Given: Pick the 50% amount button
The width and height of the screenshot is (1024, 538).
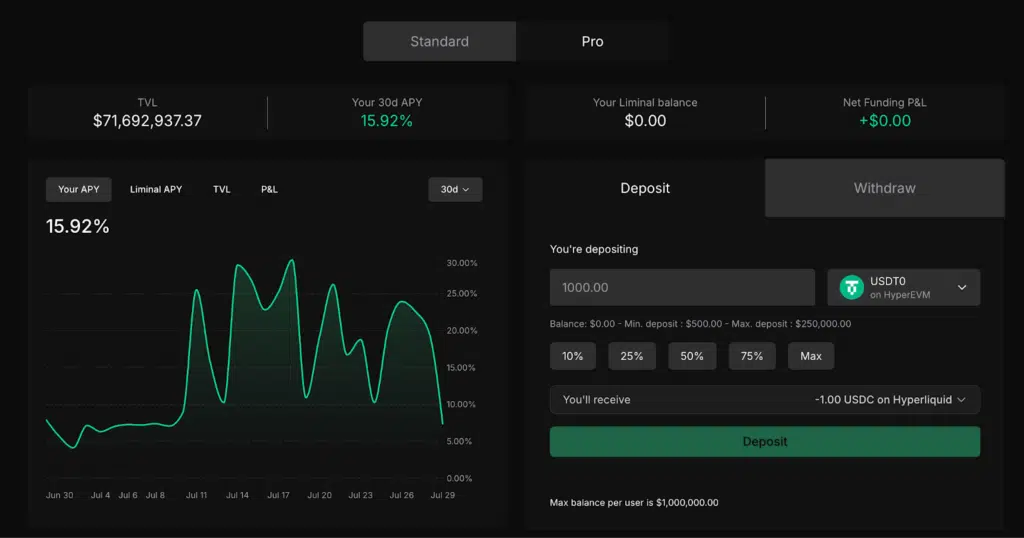Looking at the screenshot, I should click(692, 356).
